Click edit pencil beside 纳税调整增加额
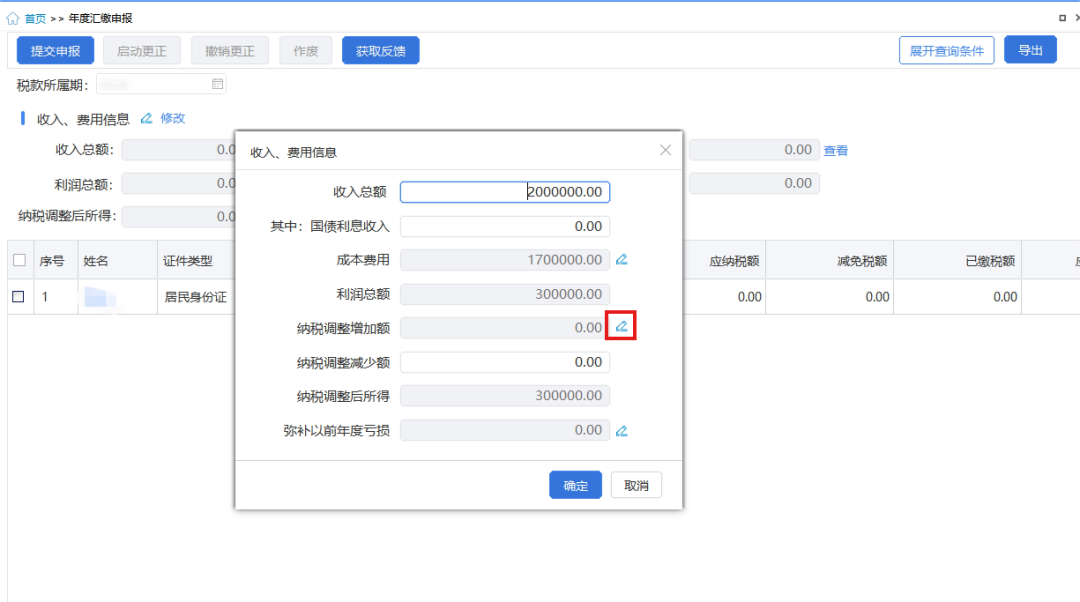Viewport: 1080px width, 602px height. pyautogui.click(x=621, y=327)
